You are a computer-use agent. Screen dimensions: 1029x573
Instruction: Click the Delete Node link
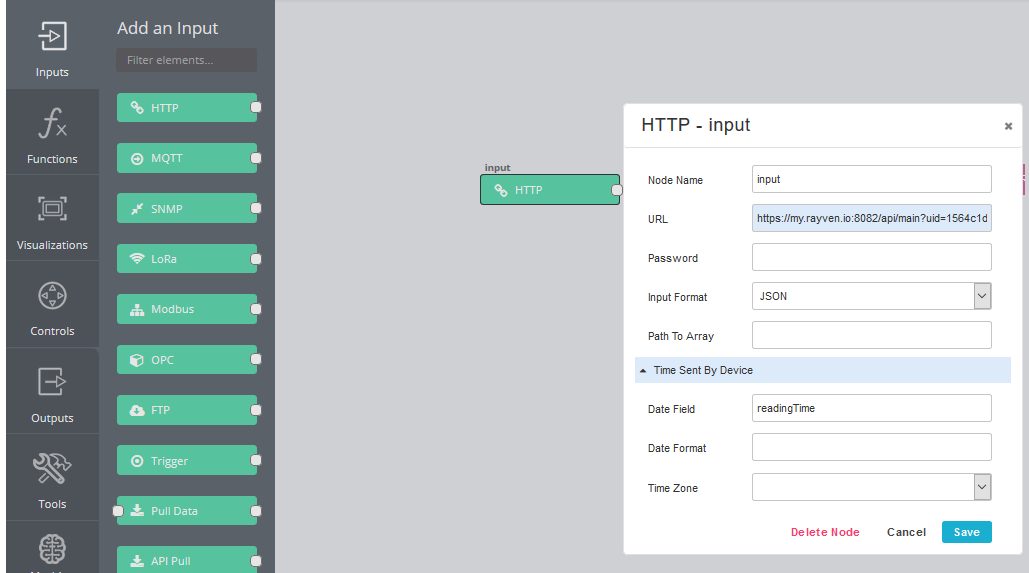[825, 532]
